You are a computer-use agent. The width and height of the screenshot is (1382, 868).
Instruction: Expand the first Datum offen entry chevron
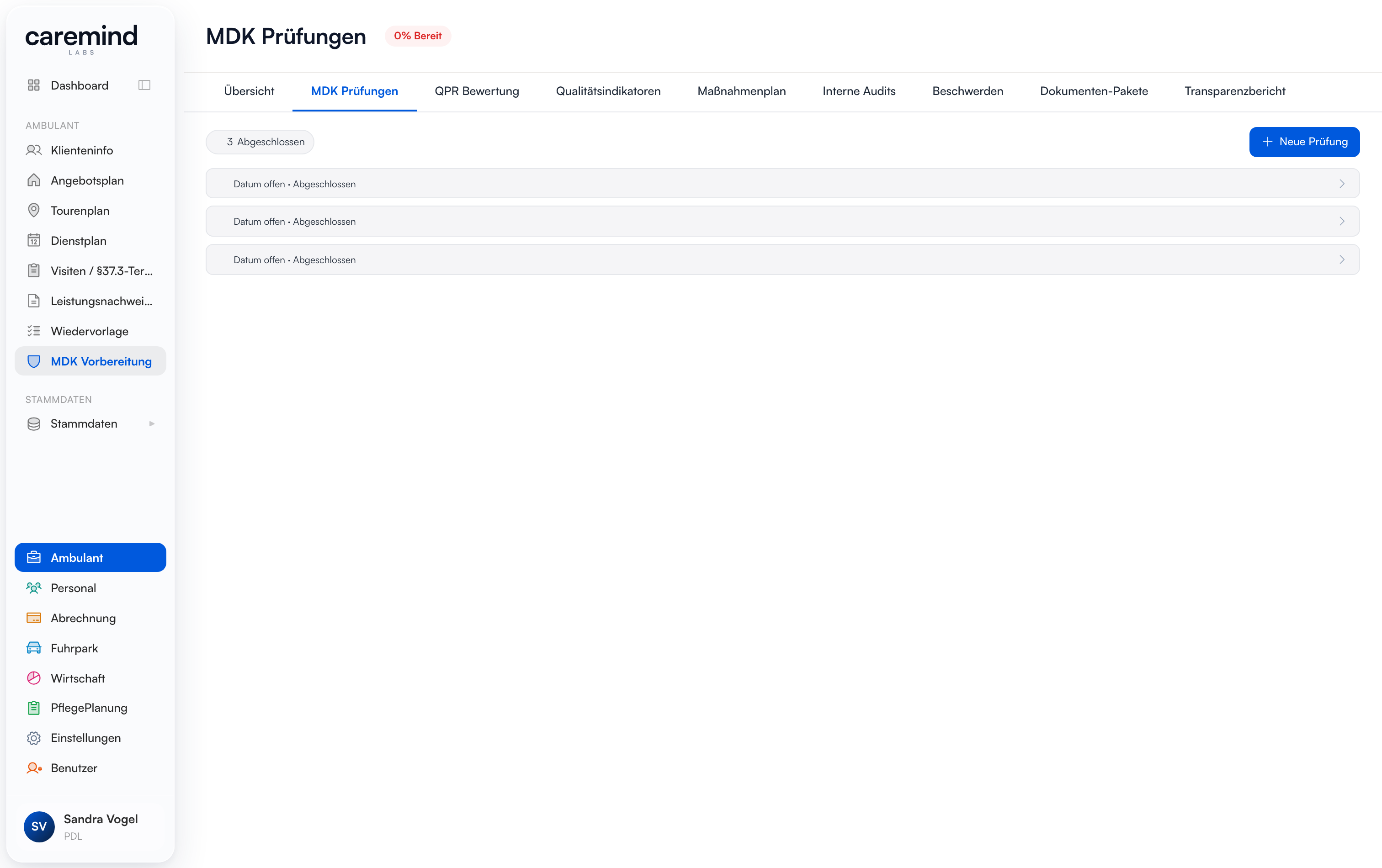click(1342, 184)
